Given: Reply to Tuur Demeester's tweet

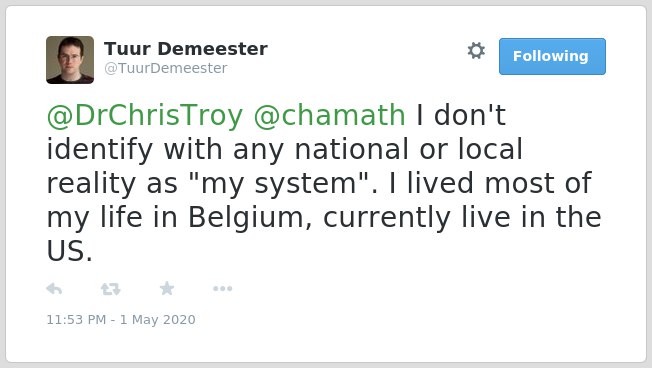Looking at the screenshot, I should pyautogui.click(x=54, y=289).
